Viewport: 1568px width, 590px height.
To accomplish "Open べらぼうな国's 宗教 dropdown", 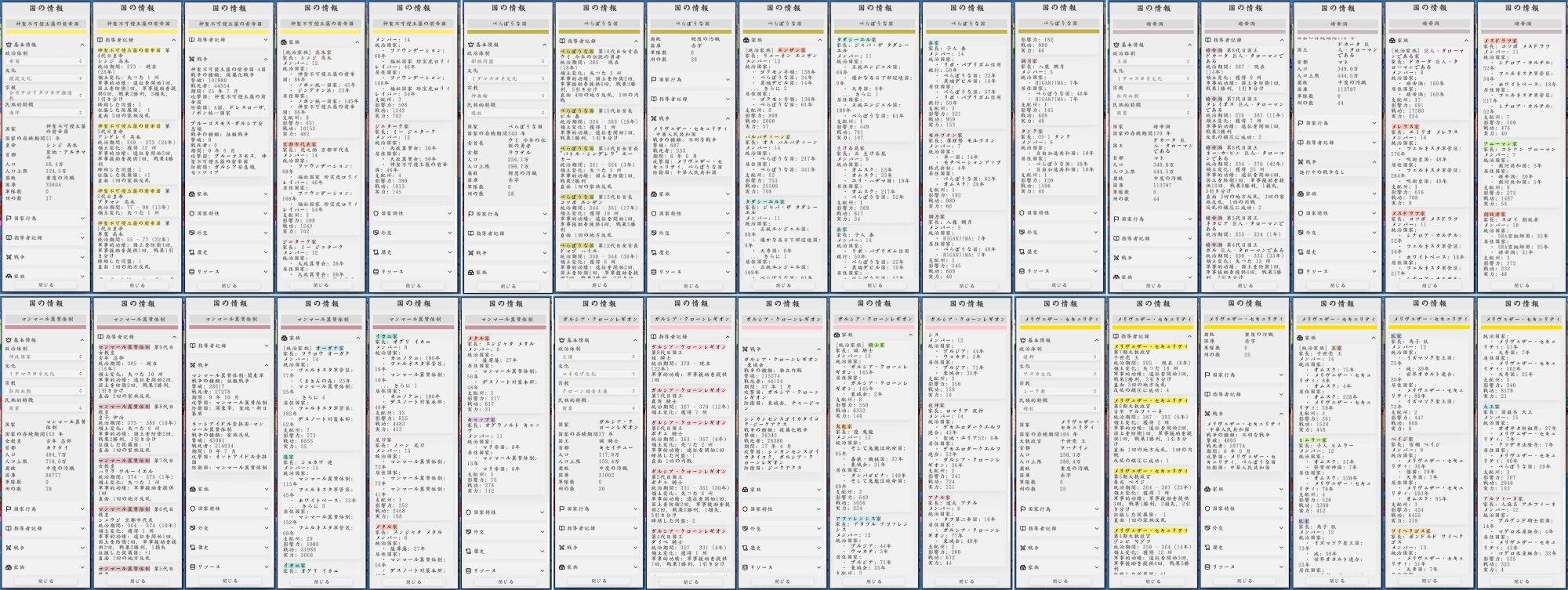I will tap(507, 96).
